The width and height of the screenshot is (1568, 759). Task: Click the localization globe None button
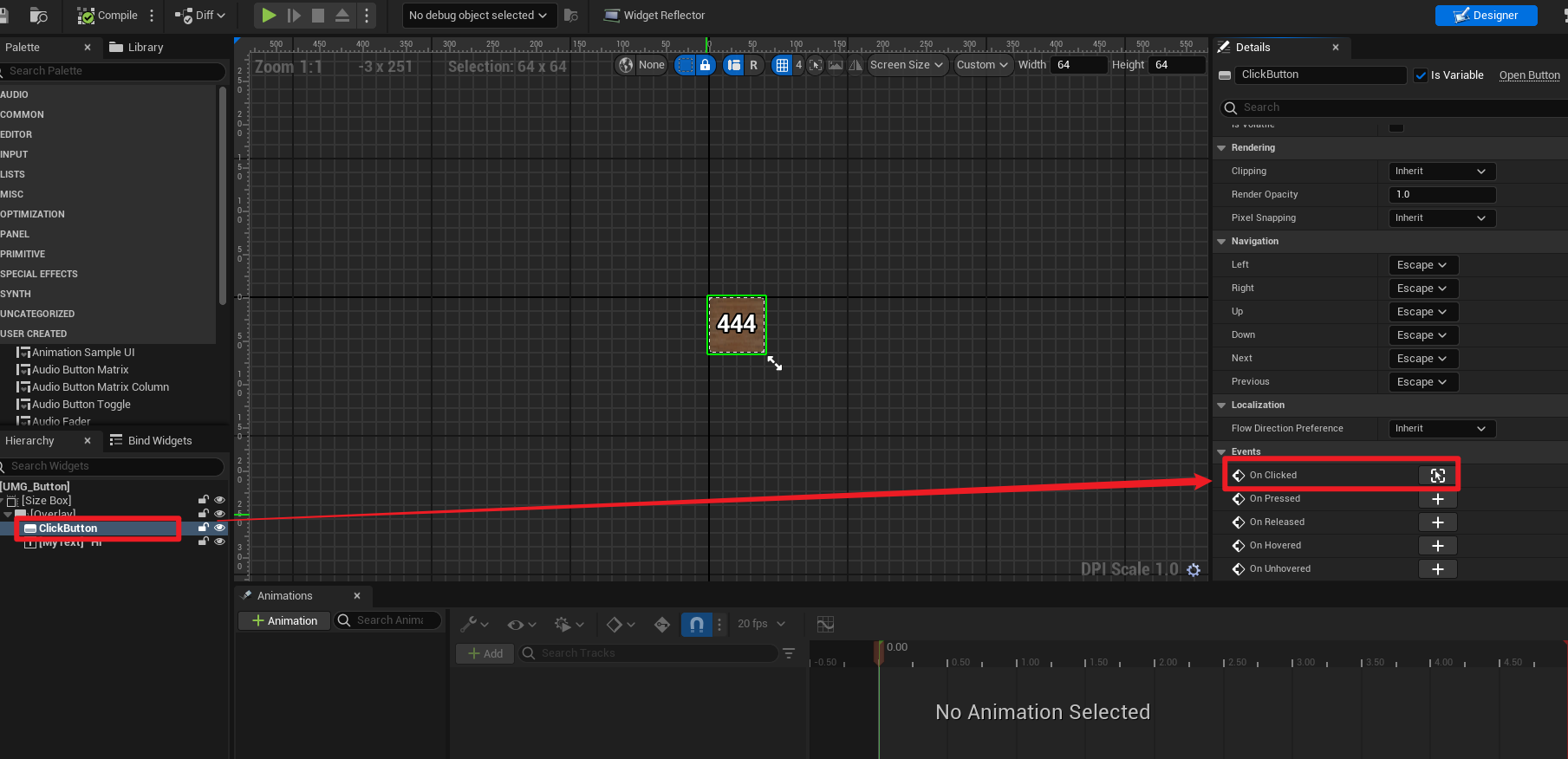tap(641, 65)
